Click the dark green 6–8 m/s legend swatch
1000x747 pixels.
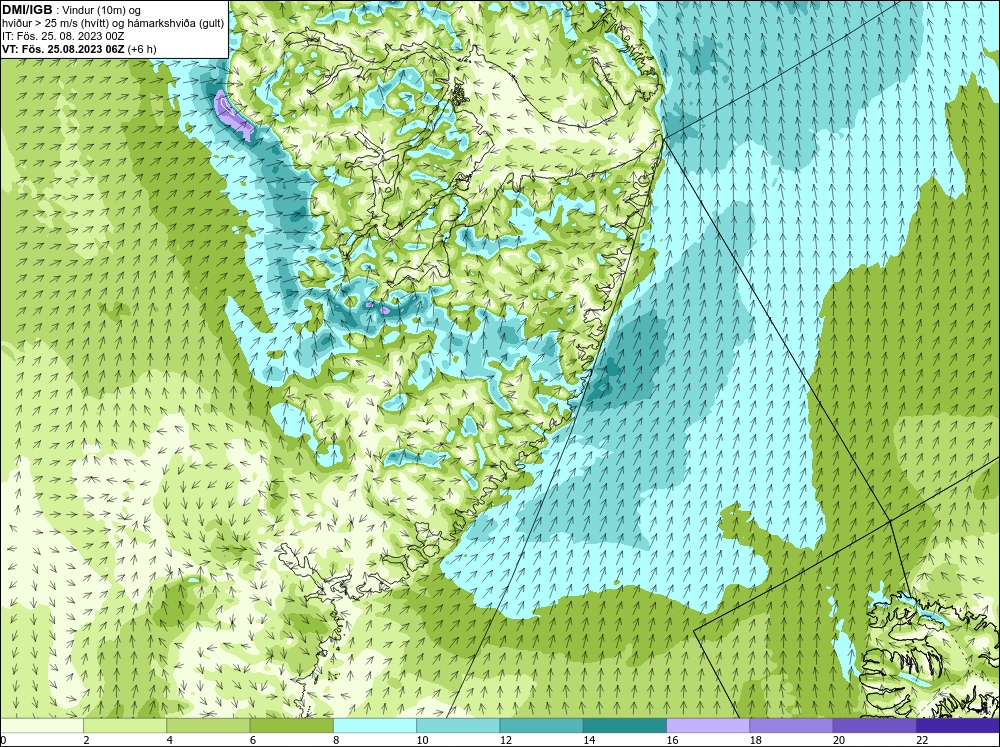click(x=291, y=725)
